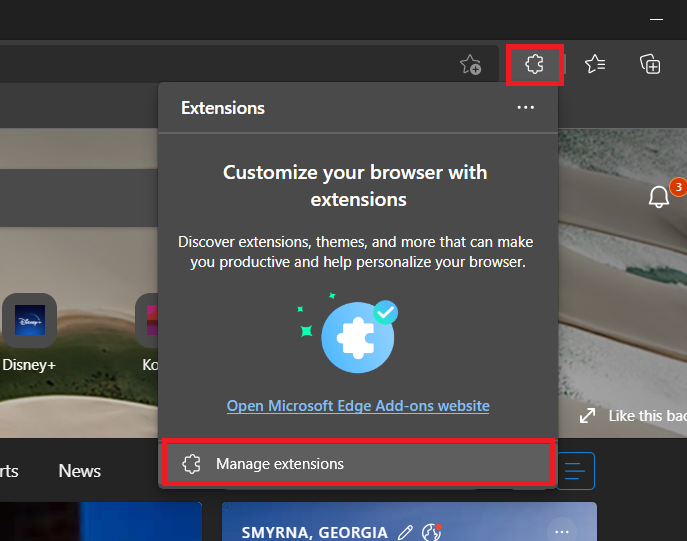This screenshot has height=541, width=687.
Task: Open the notifications bell icon
Action: pyautogui.click(x=659, y=197)
